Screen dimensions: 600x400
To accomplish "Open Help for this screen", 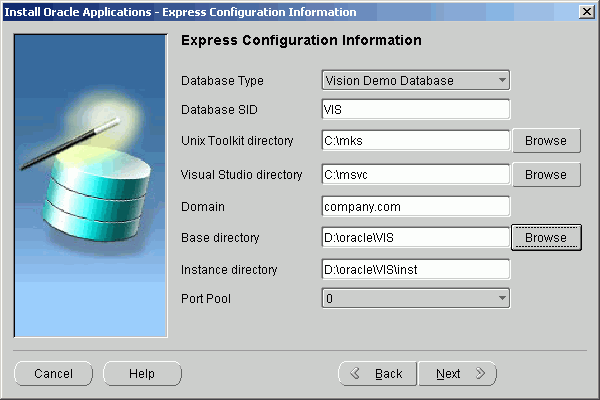I will (142, 374).
